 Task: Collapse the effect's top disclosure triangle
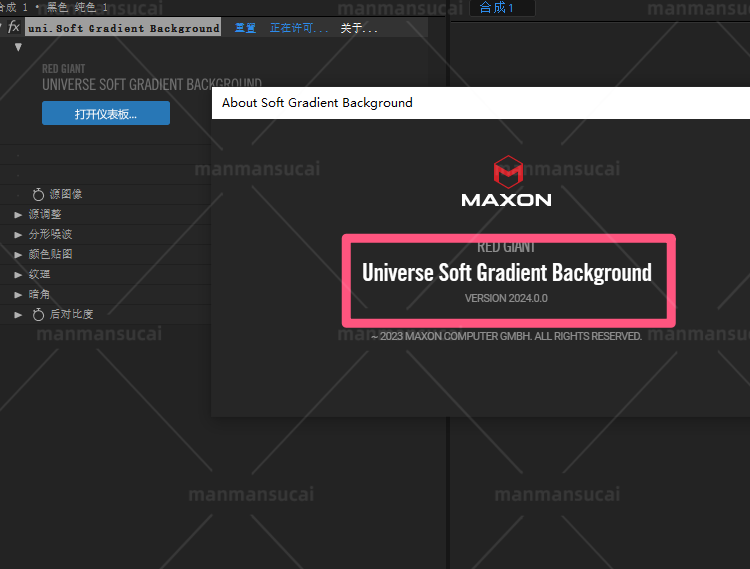tap(18, 47)
